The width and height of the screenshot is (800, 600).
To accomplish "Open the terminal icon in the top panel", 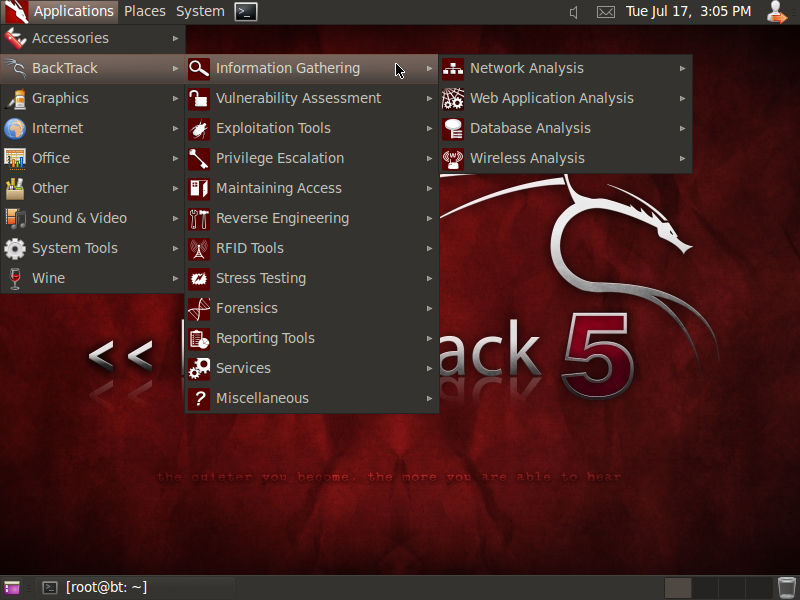I will point(245,12).
